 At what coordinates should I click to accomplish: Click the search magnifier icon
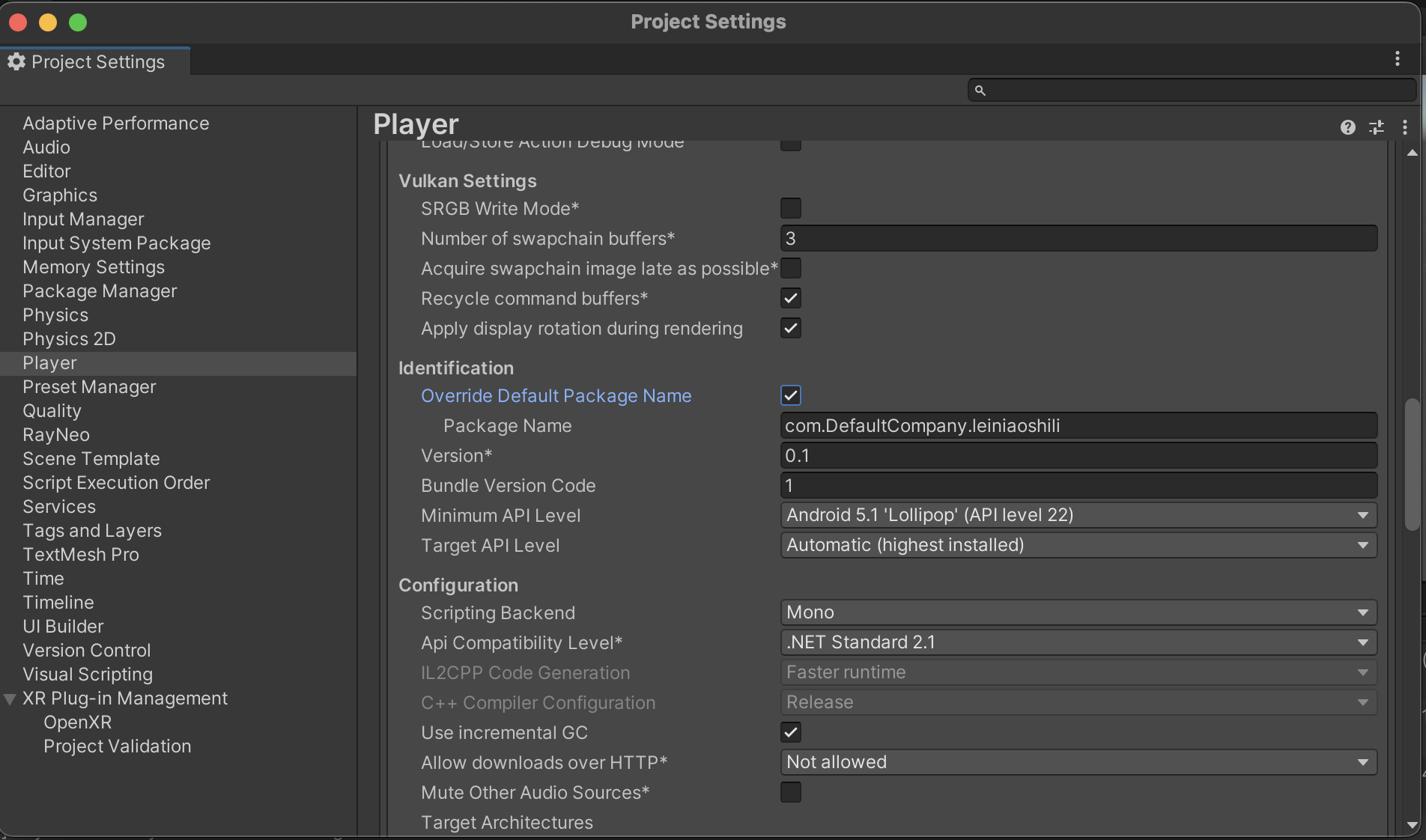pyautogui.click(x=980, y=91)
